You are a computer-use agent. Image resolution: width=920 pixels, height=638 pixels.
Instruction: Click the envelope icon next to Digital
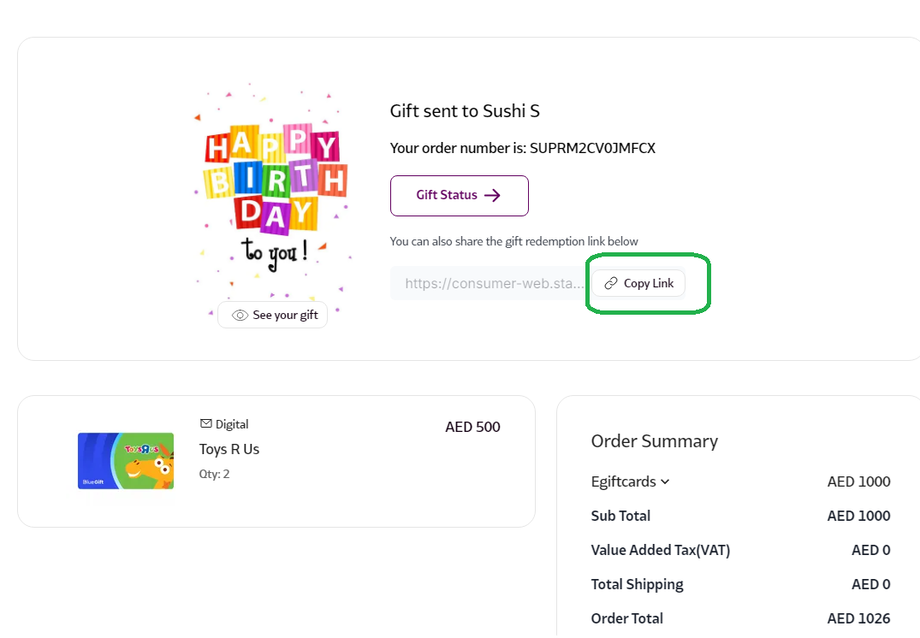point(206,424)
